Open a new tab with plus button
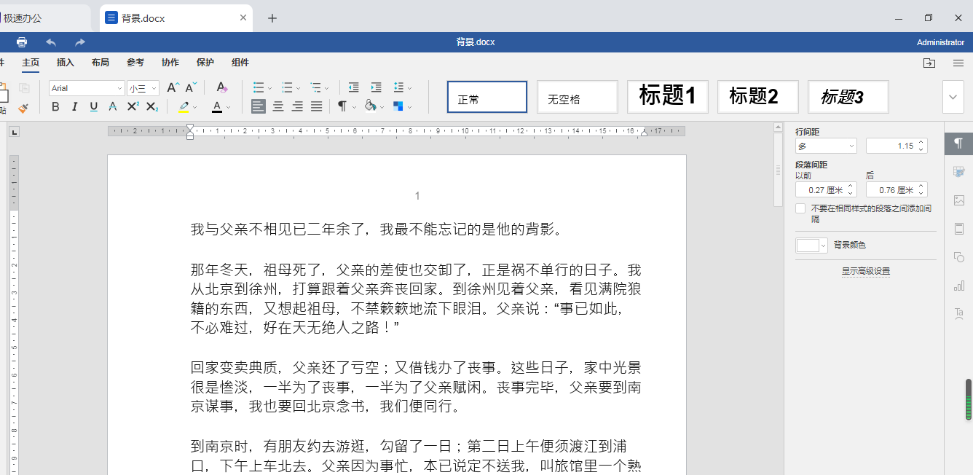Viewport: 973px width, 475px height. pos(272,18)
